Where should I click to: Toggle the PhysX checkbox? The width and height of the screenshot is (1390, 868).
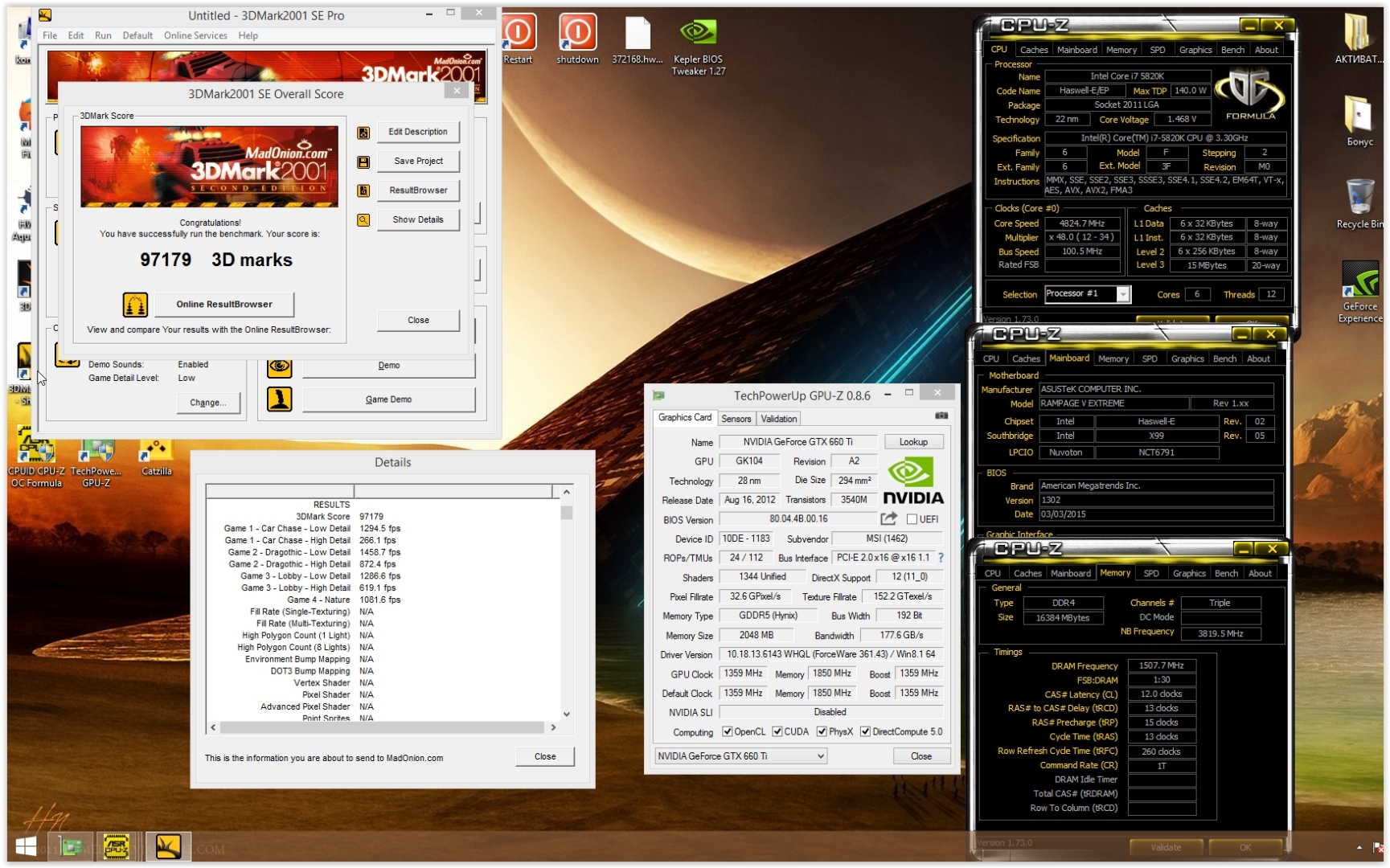tap(822, 731)
